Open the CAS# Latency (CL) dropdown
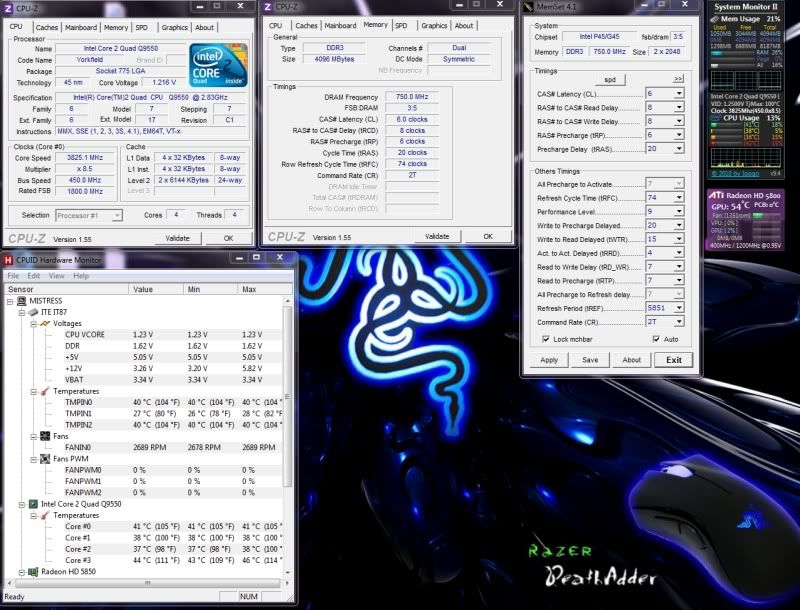This screenshot has height=610, width=800. tap(679, 94)
